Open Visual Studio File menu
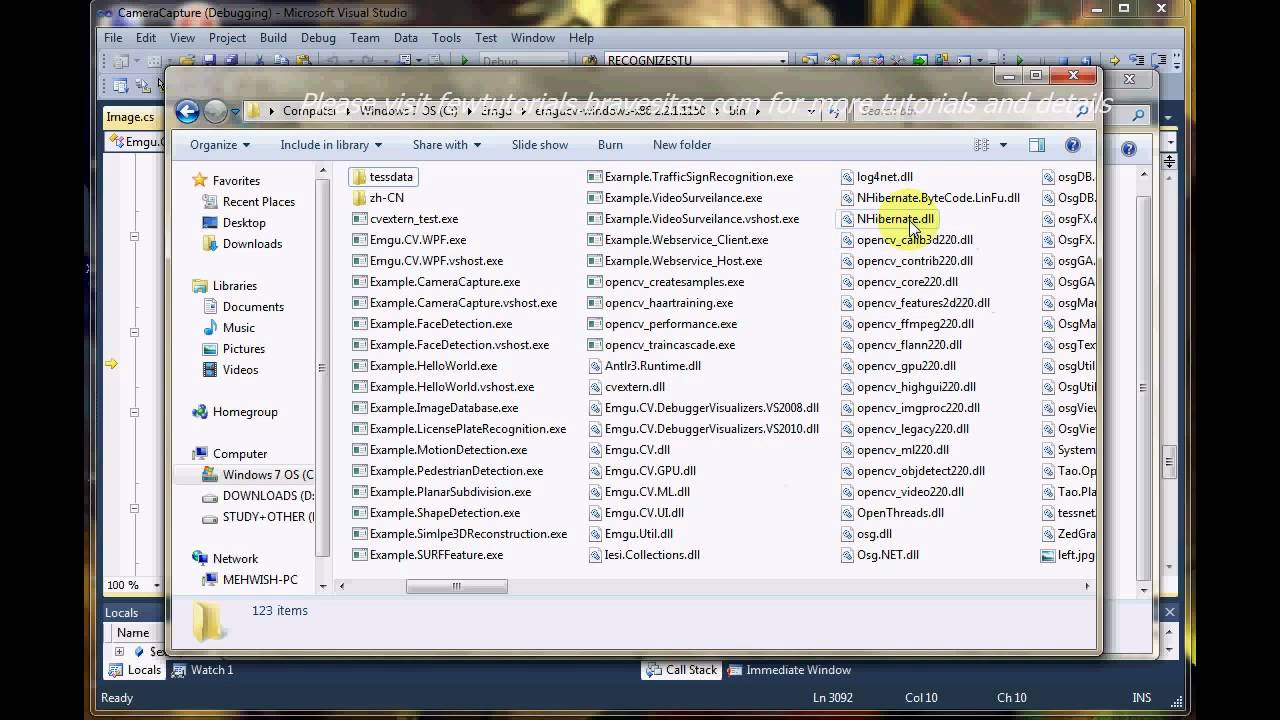This screenshot has height=720, width=1280. click(x=113, y=38)
